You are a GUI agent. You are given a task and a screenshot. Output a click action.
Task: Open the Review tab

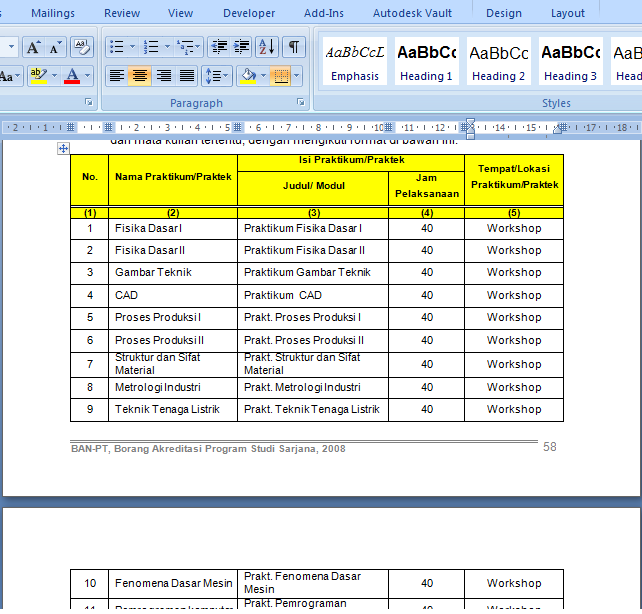[122, 13]
